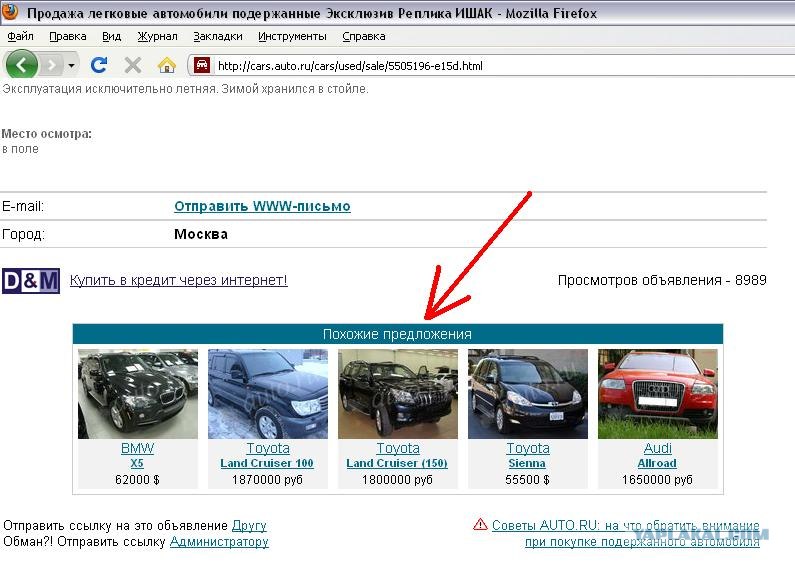795x564 pixels.
Task: Click the BMW brand link
Action: (137, 448)
